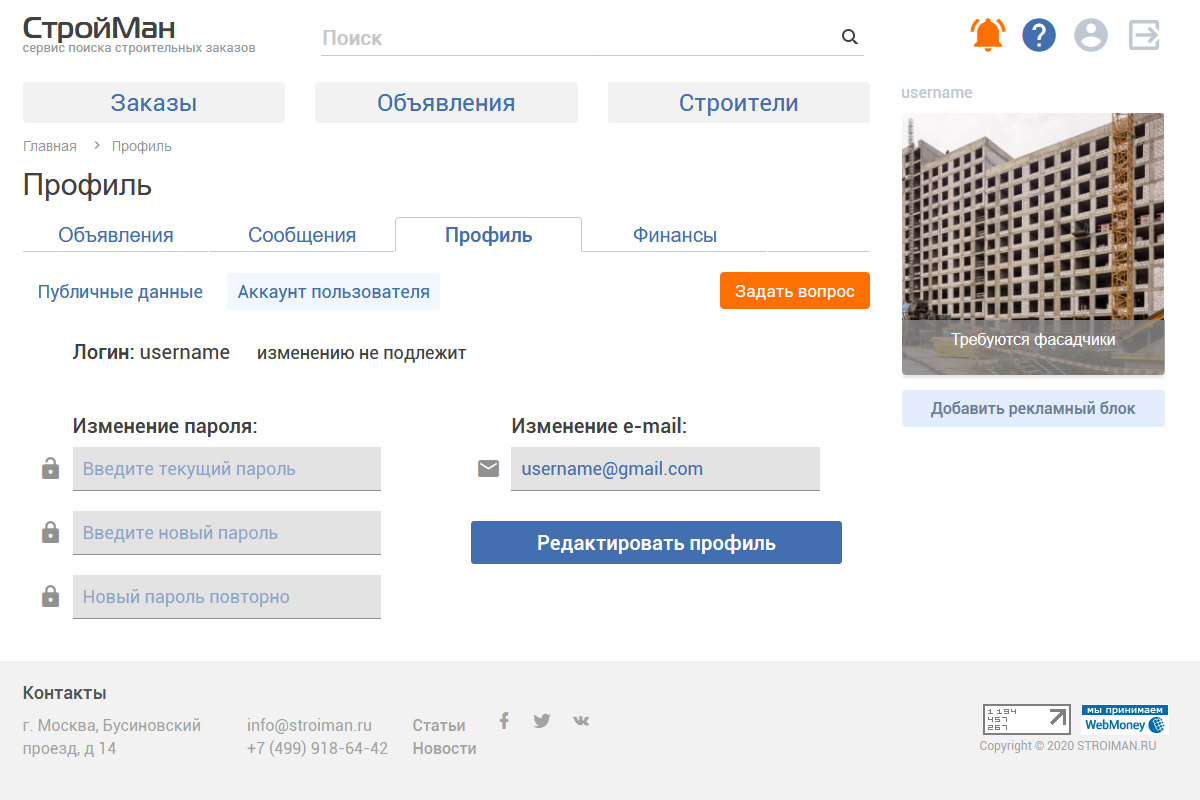Click the Добавить рекламный блок button

(1033, 409)
